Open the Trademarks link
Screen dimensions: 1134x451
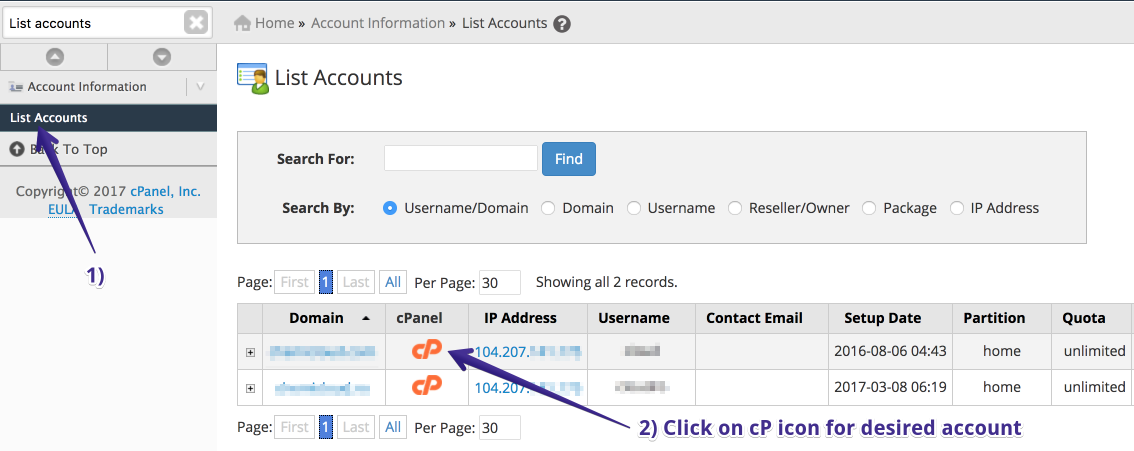126,209
